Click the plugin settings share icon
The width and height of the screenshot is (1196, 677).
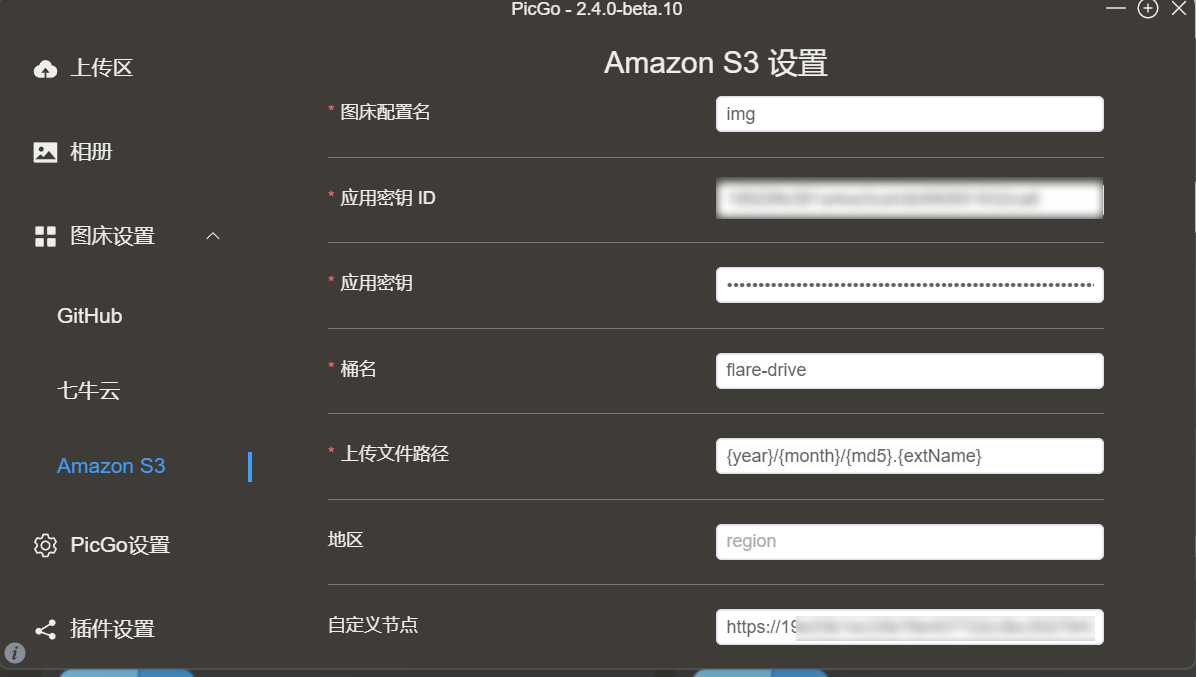pyautogui.click(x=45, y=629)
